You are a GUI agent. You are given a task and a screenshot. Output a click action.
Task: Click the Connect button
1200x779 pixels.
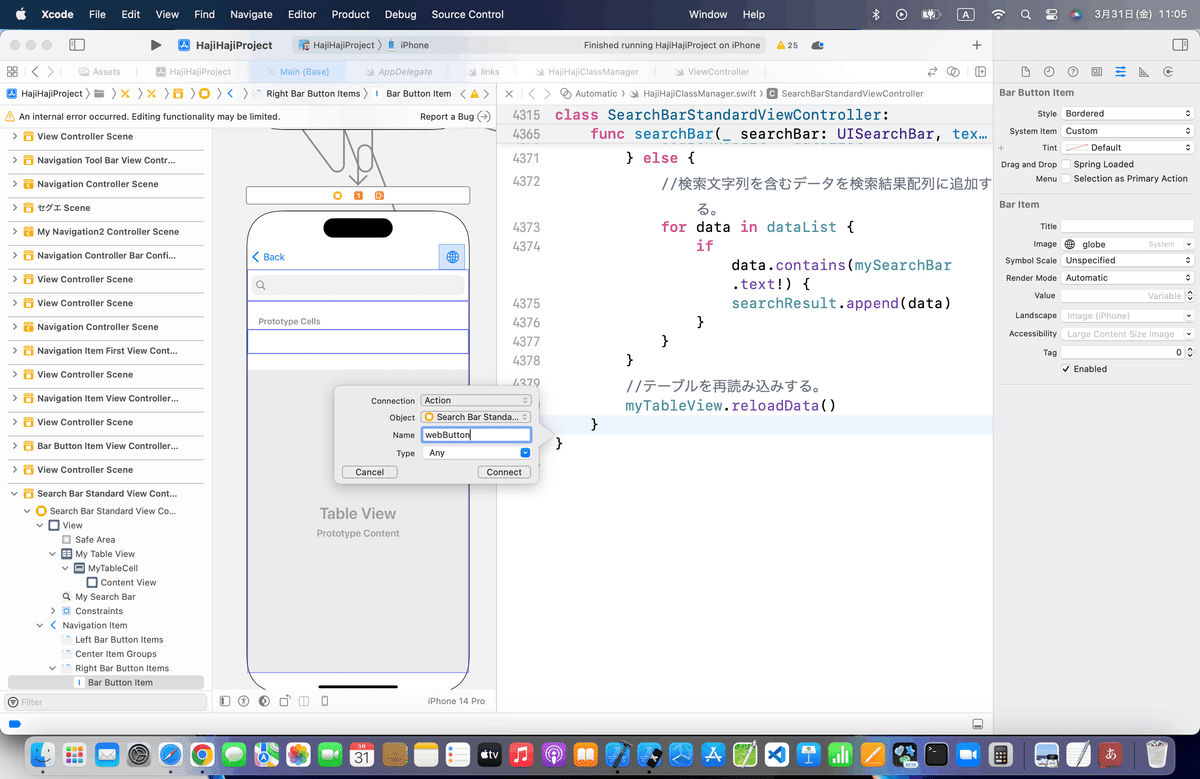point(504,472)
